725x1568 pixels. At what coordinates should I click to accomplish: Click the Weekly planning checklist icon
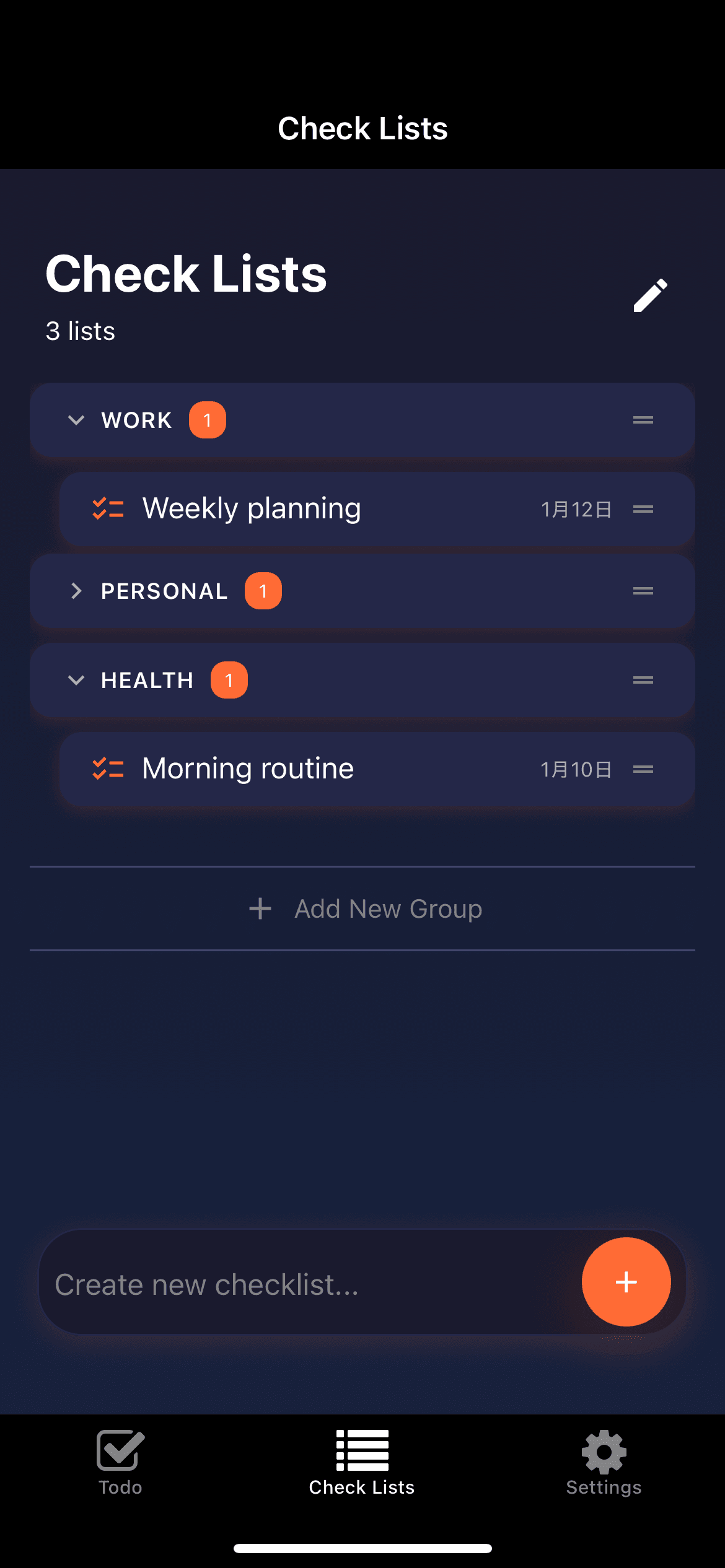click(x=108, y=508)
